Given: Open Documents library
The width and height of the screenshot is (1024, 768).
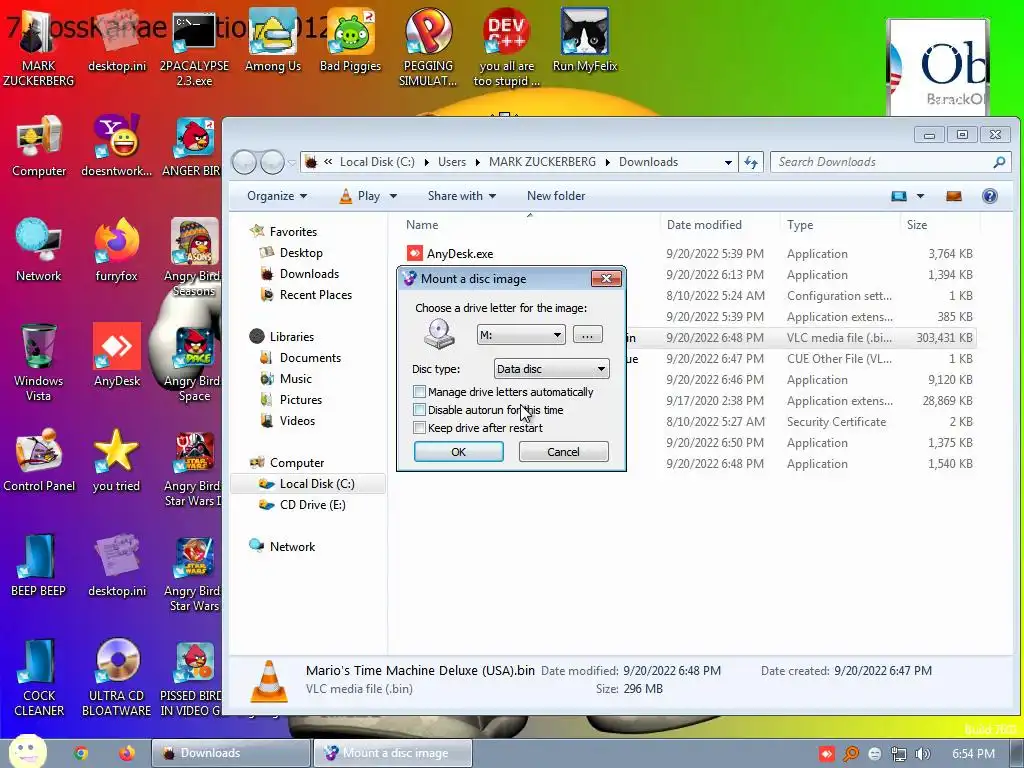Looking at the screenshot, I should pos(310,358).
